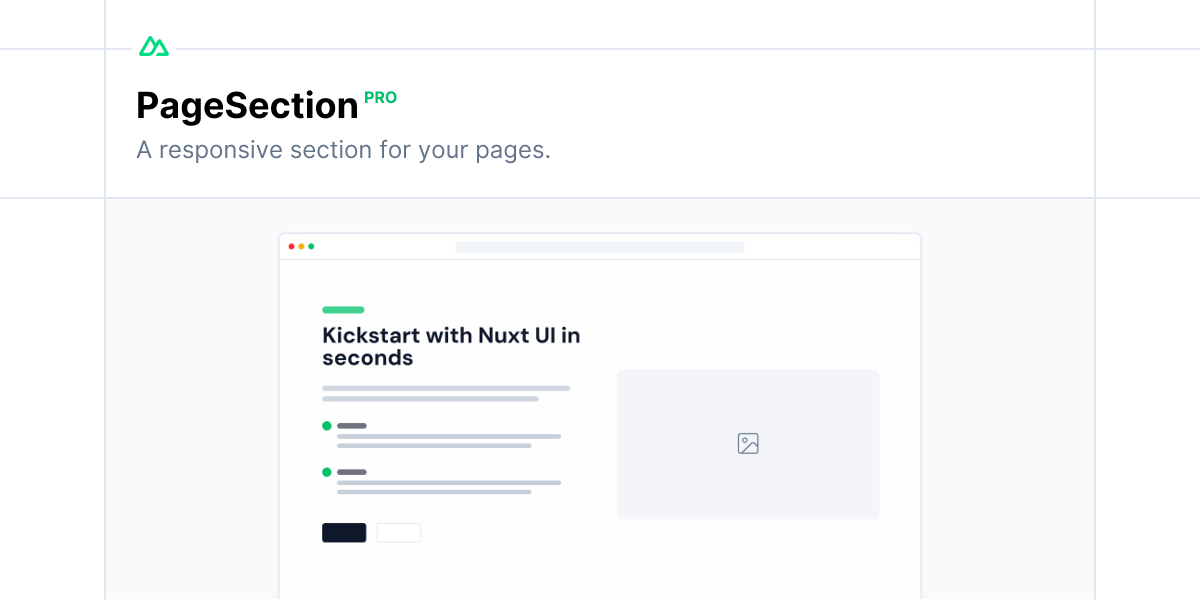Click the second feature's dark title bar
1200x600 pixels.
click(x=352, y=472)
